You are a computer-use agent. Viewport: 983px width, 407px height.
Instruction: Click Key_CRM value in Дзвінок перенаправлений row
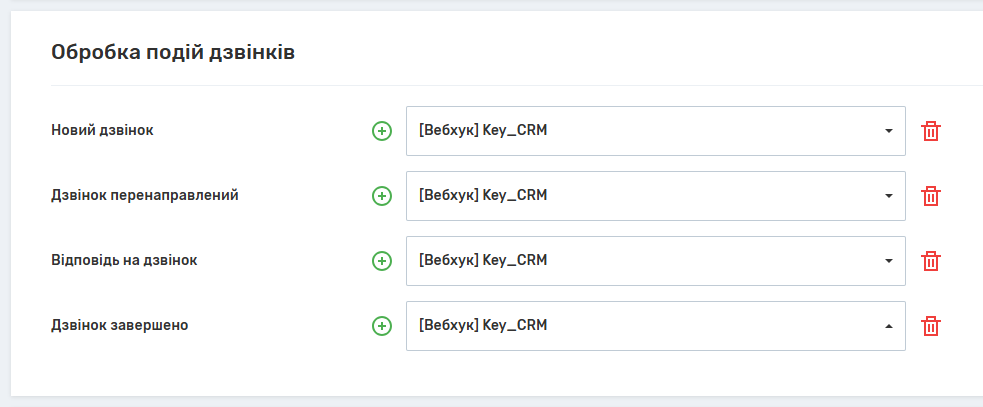click(484, 196)
